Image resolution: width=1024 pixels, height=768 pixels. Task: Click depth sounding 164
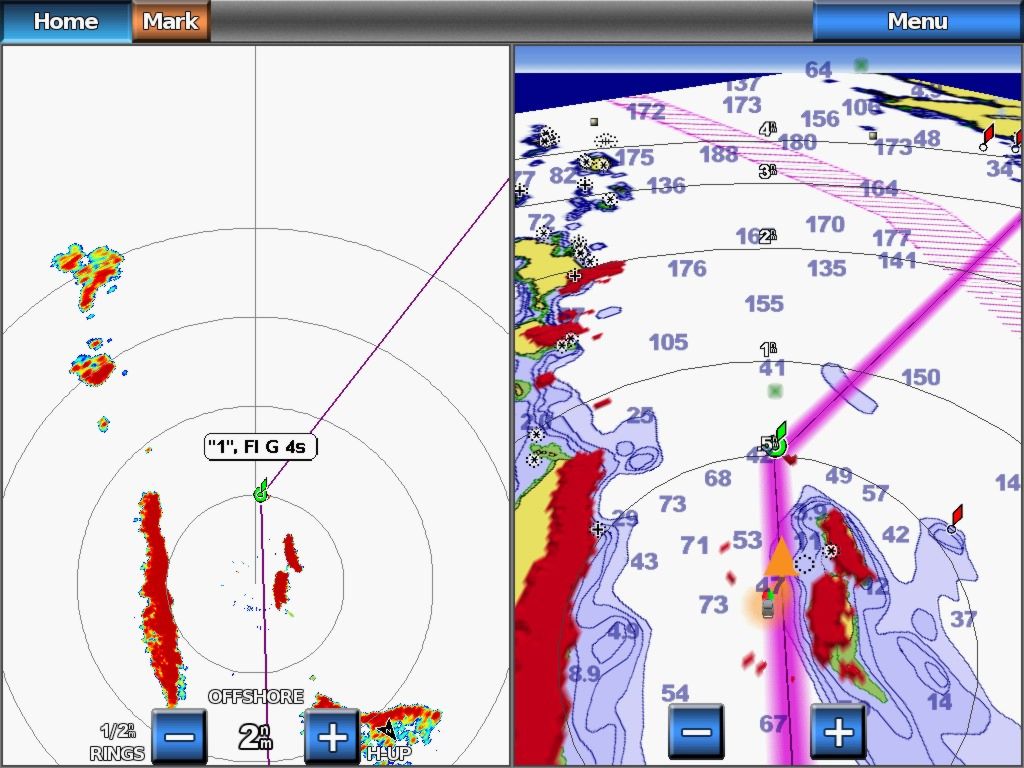click(x=879, y=189)
